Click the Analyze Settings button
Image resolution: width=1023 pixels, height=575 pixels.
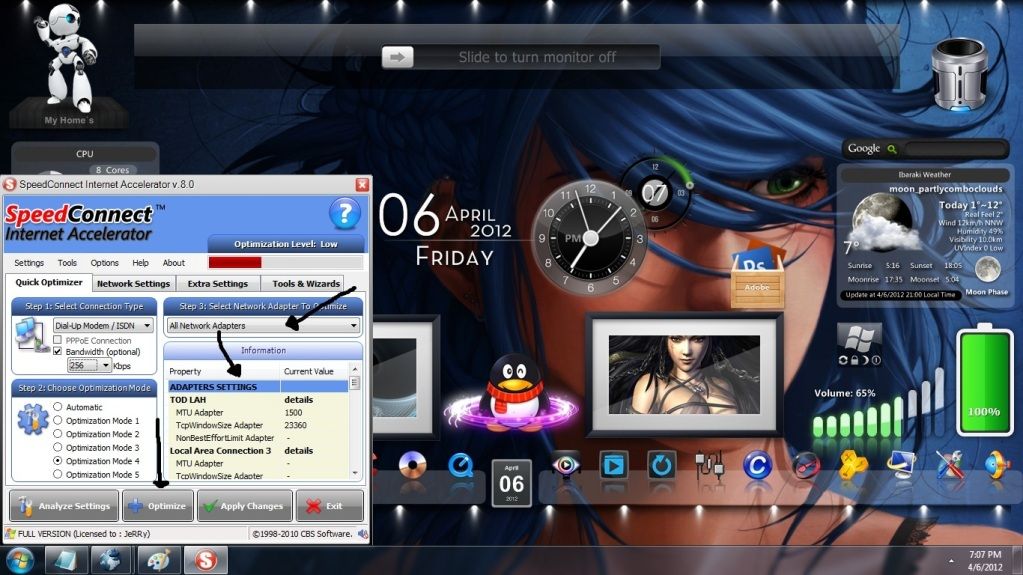pyautogui.click(x=64, y=506)
